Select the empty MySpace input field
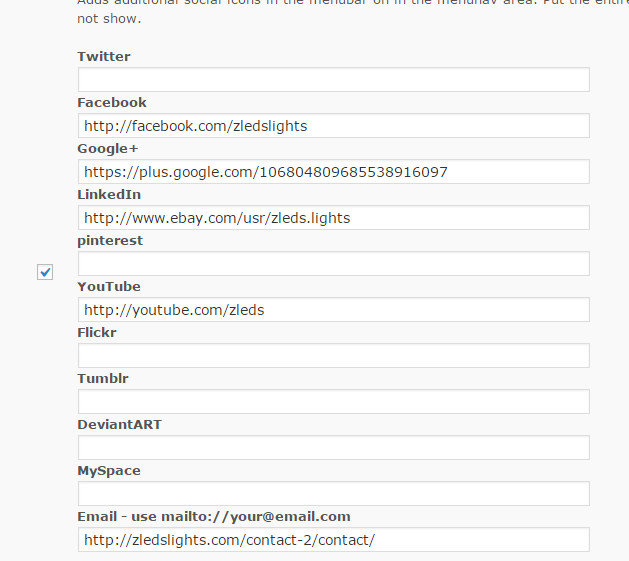 pyautogui.click(x=333, y=494)
